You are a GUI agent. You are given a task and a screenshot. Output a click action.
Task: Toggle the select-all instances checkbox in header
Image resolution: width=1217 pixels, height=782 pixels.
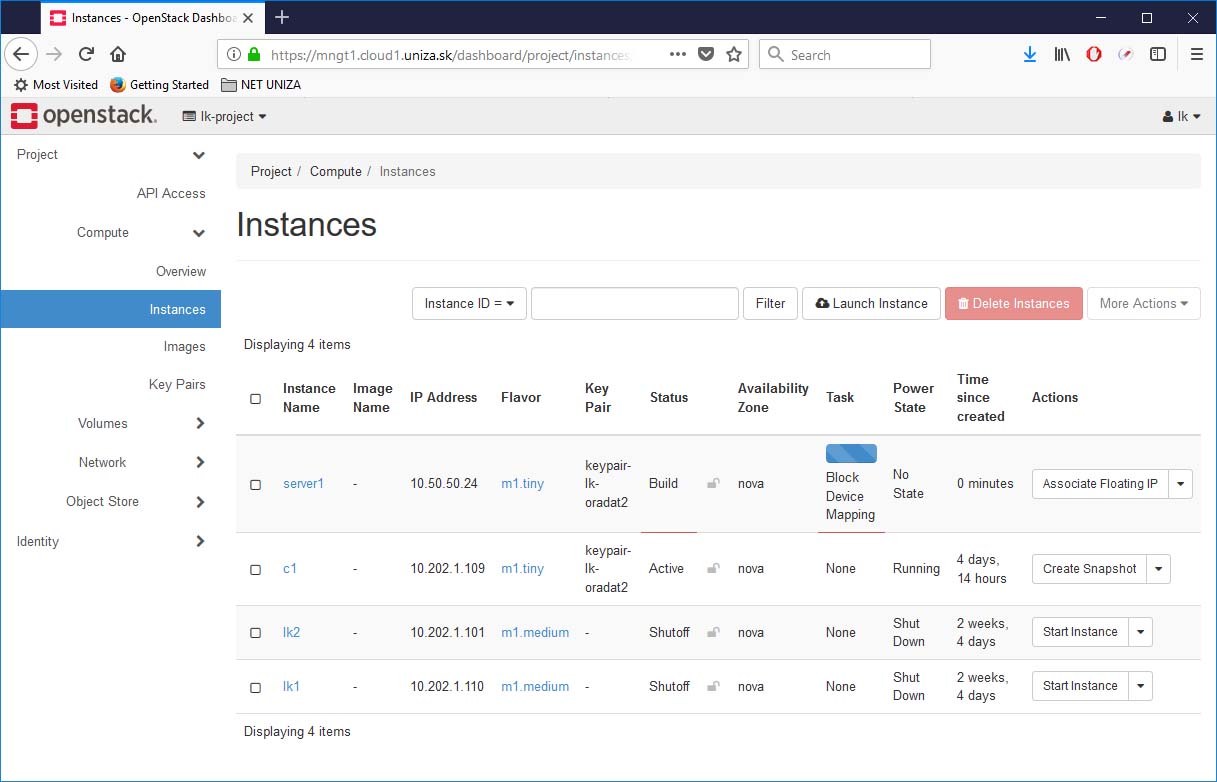pos(255,399)
